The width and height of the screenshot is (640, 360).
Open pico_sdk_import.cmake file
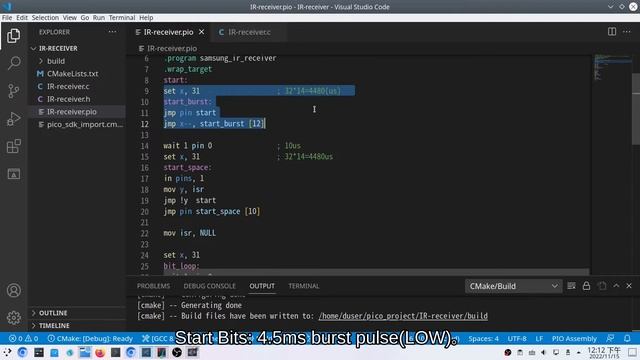click(77, 124)
